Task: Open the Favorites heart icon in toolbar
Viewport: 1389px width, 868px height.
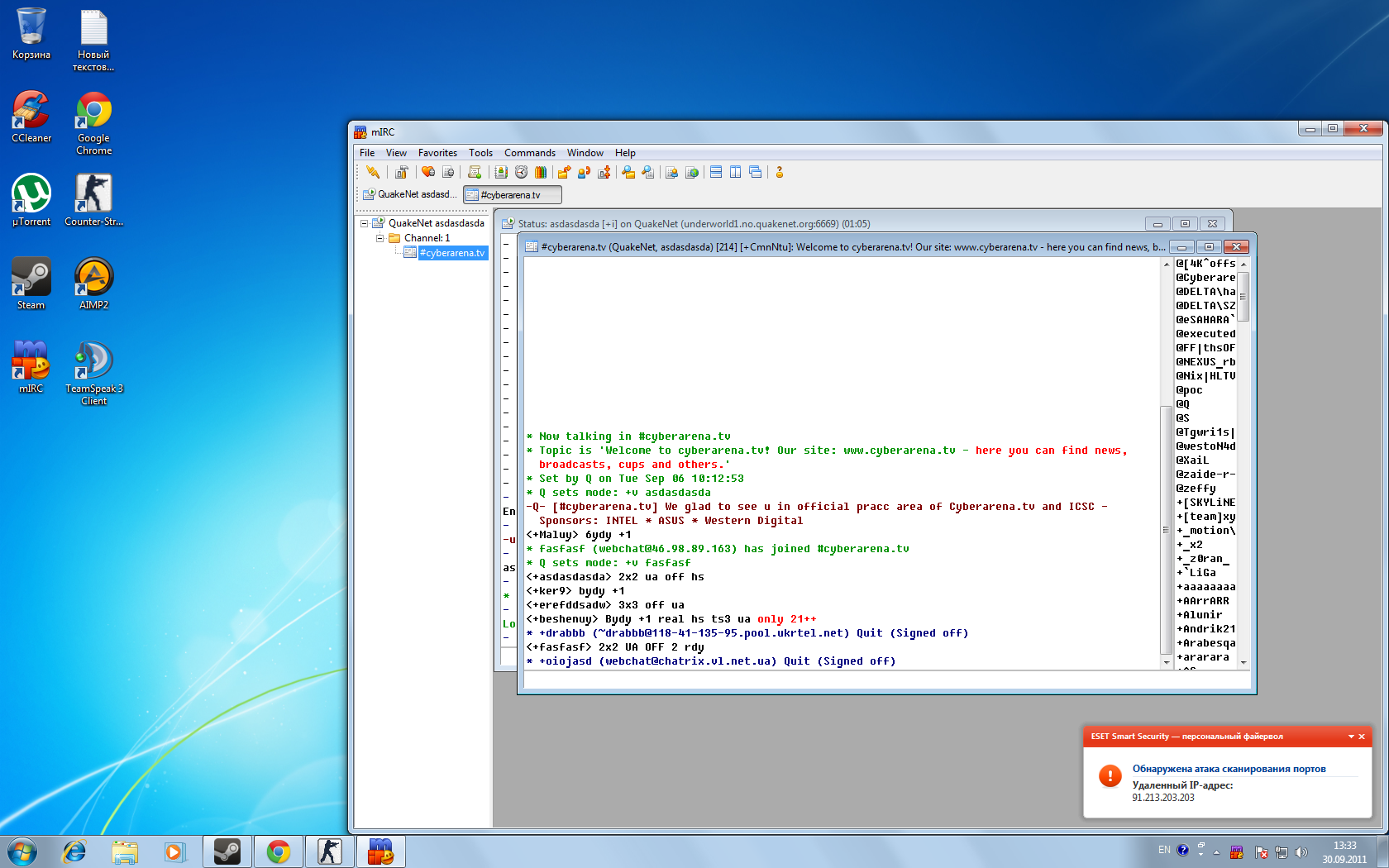Action: (427, 172)
